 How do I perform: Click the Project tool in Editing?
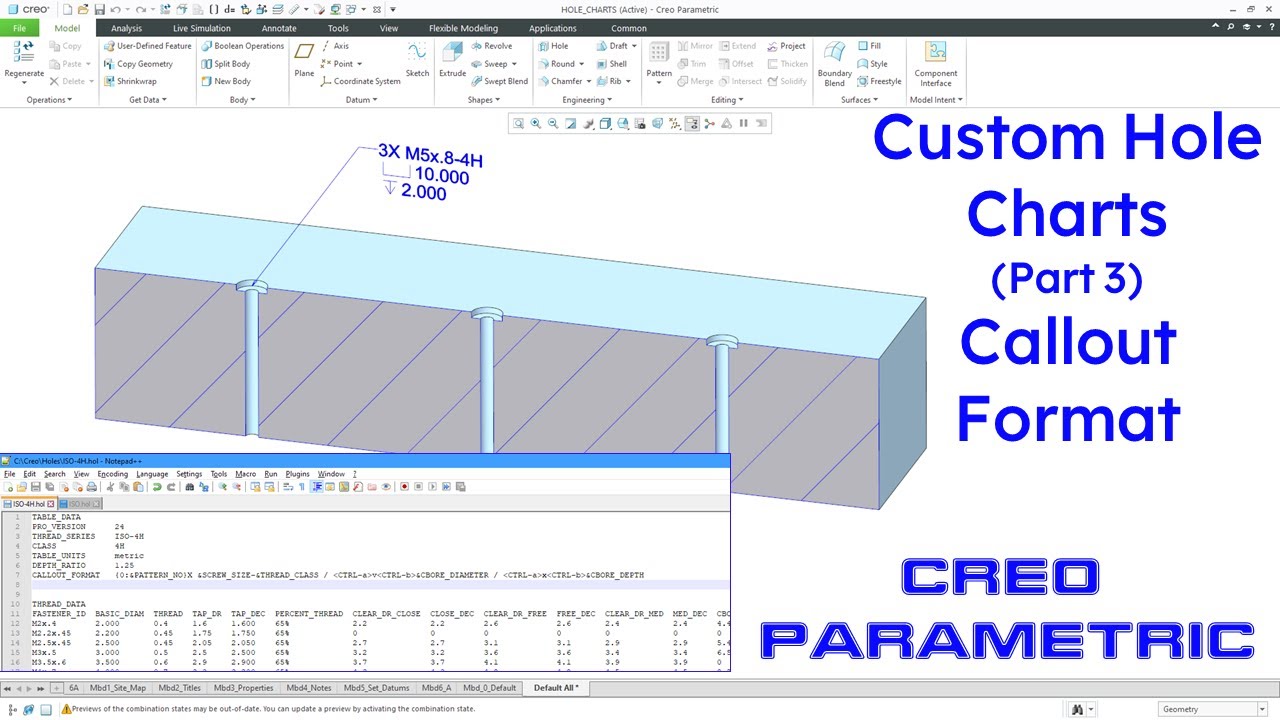coord(786,46)
